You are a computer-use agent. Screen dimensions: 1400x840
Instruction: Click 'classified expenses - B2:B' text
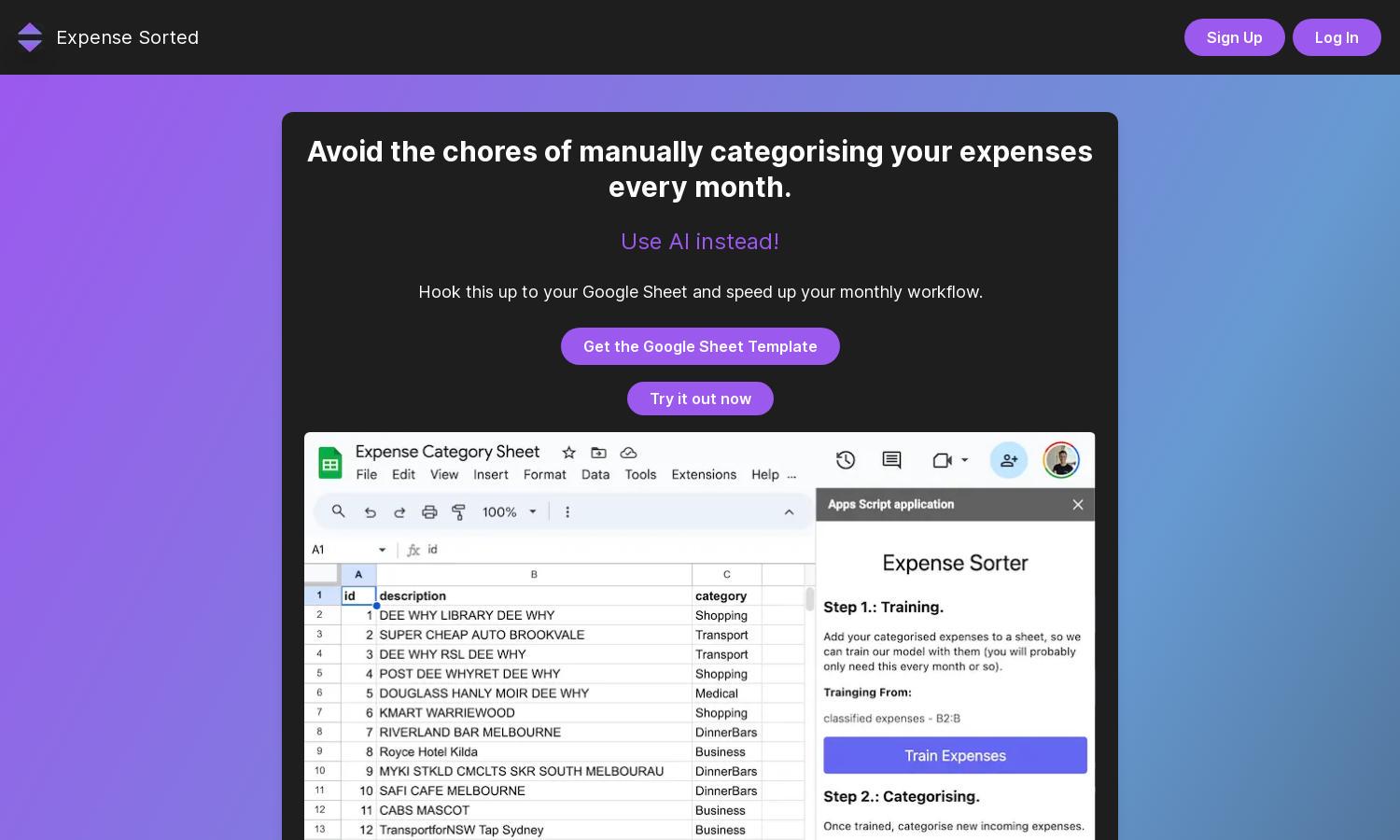[x=891, y=719]
